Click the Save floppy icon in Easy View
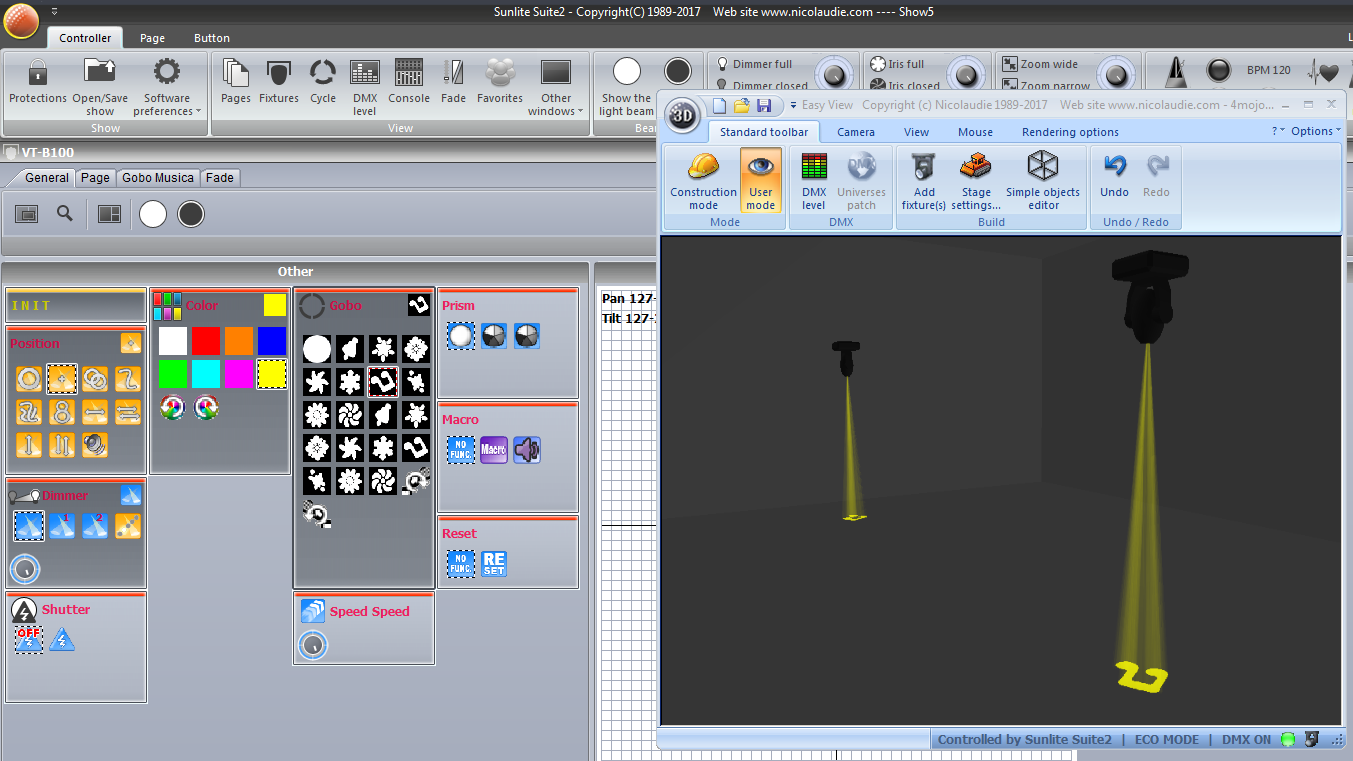1353x761 pixels. (764, 106)
